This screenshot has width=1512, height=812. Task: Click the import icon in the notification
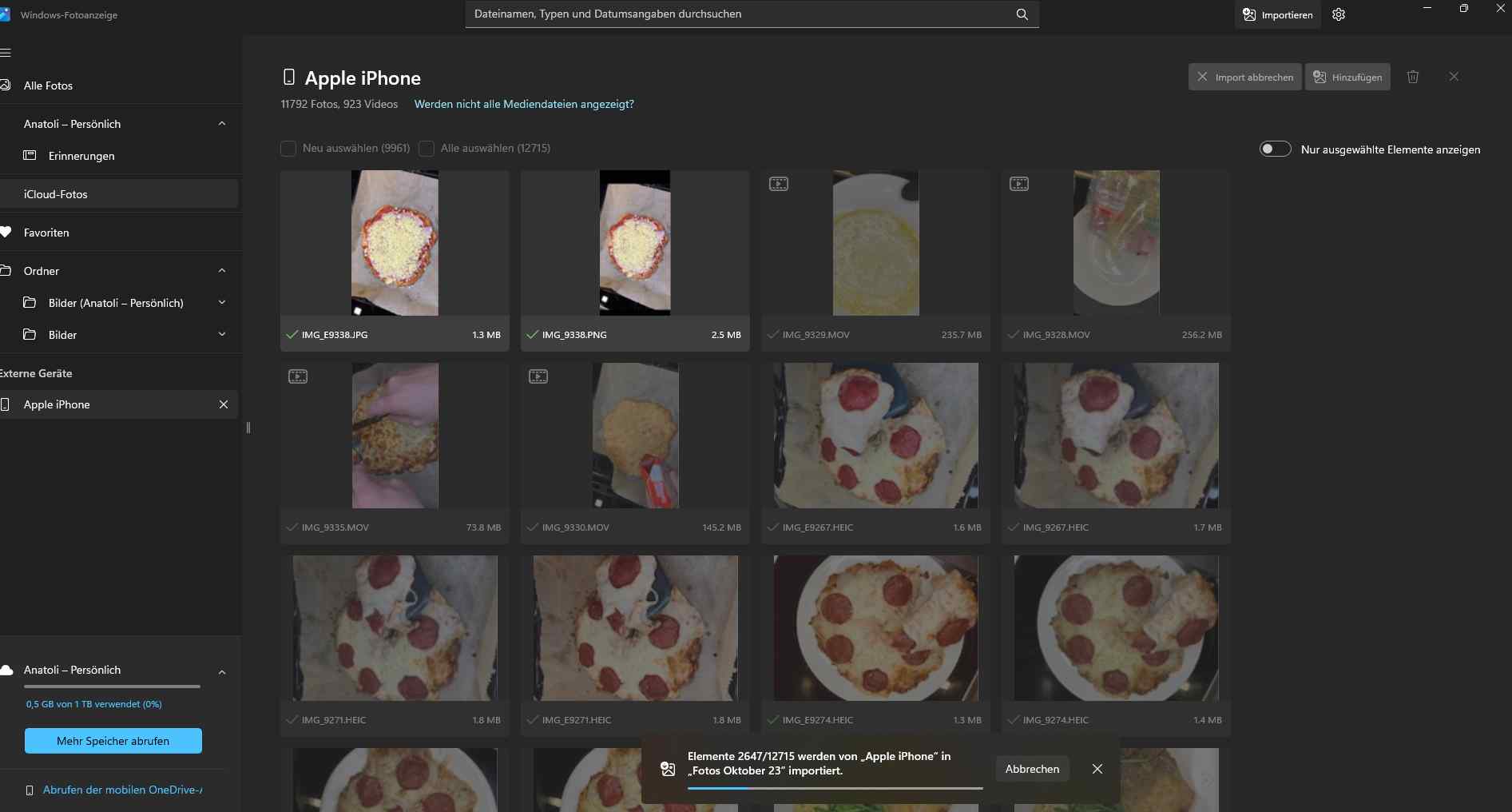pos(668,769)
